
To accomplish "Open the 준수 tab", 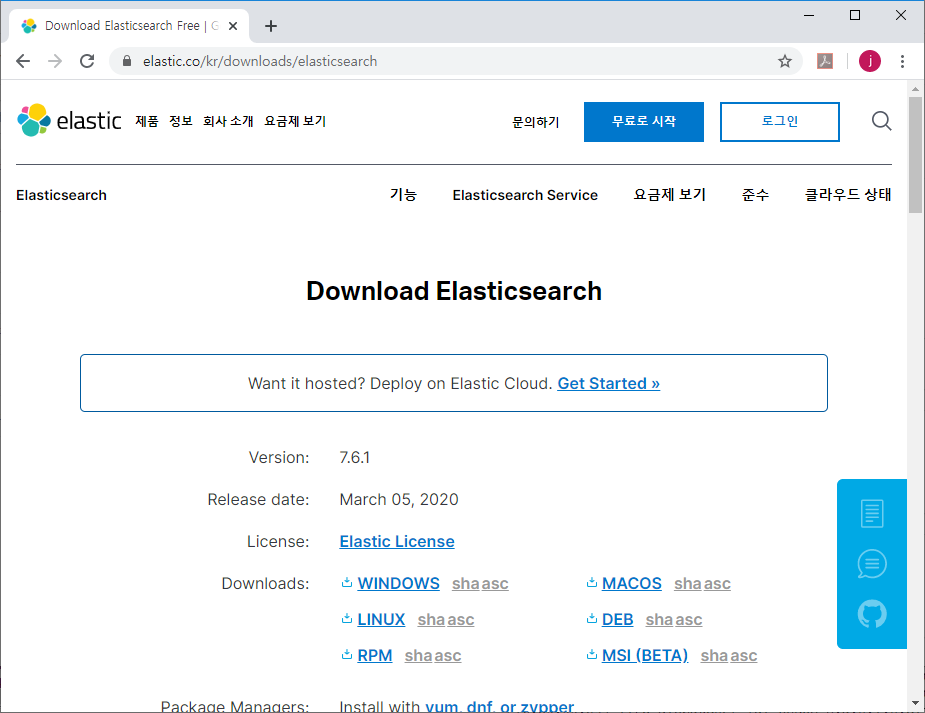I will click(755, 195).
